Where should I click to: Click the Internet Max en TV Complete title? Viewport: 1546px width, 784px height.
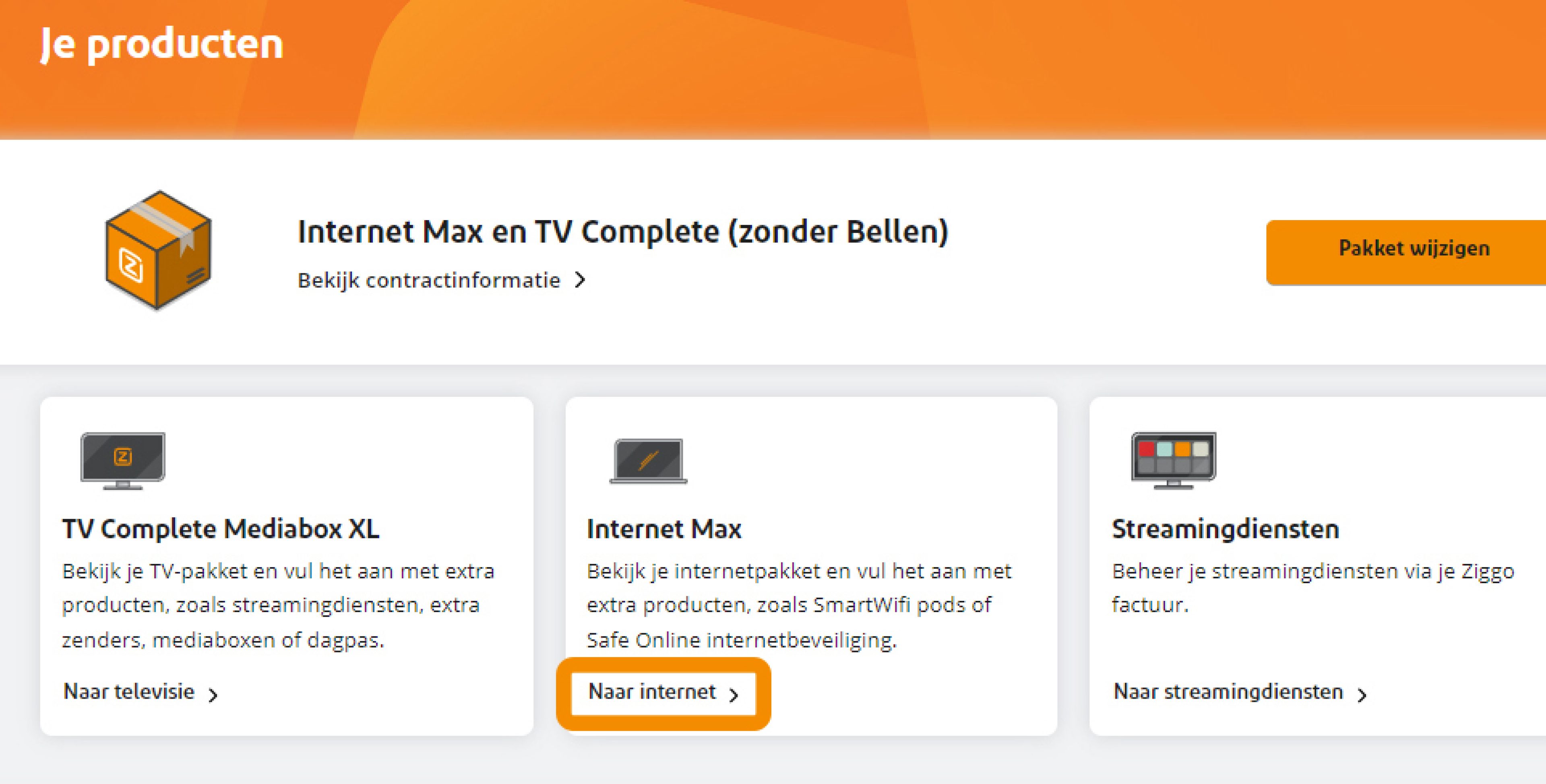pyautogui.click(x=622, y=231)
